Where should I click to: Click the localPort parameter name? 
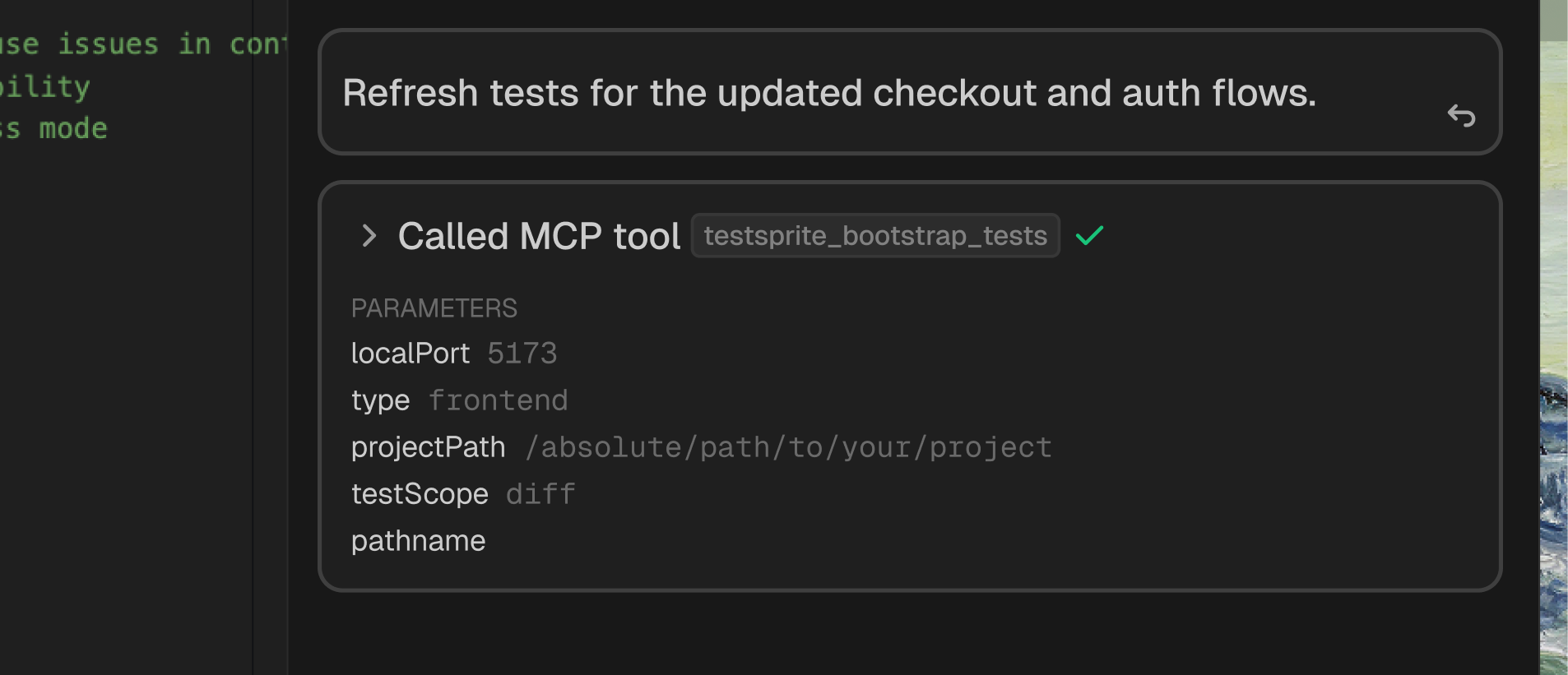pos(410,354)
